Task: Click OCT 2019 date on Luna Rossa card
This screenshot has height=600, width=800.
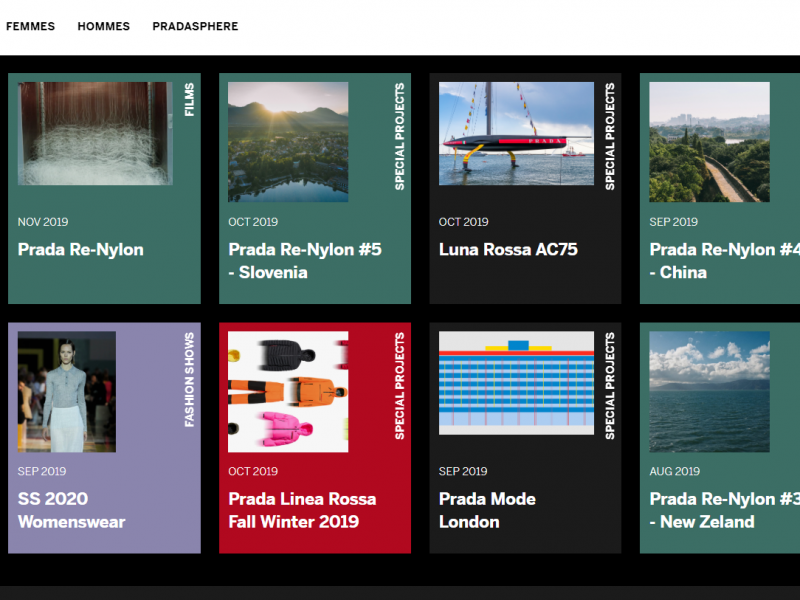Action: click(464, 222)
